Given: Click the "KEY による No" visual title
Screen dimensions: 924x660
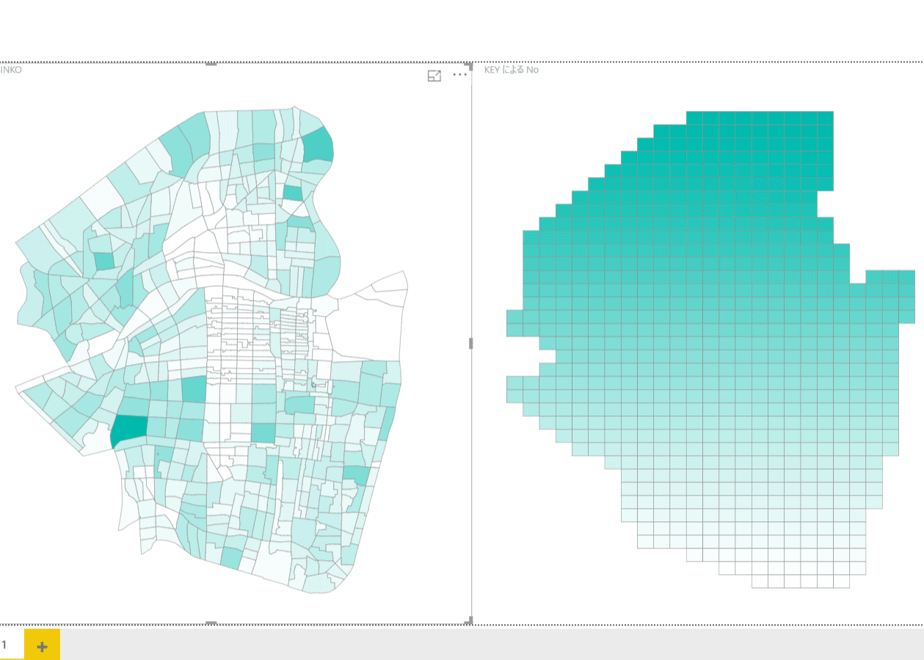Looking at the screenshot, I should point(511,70).
